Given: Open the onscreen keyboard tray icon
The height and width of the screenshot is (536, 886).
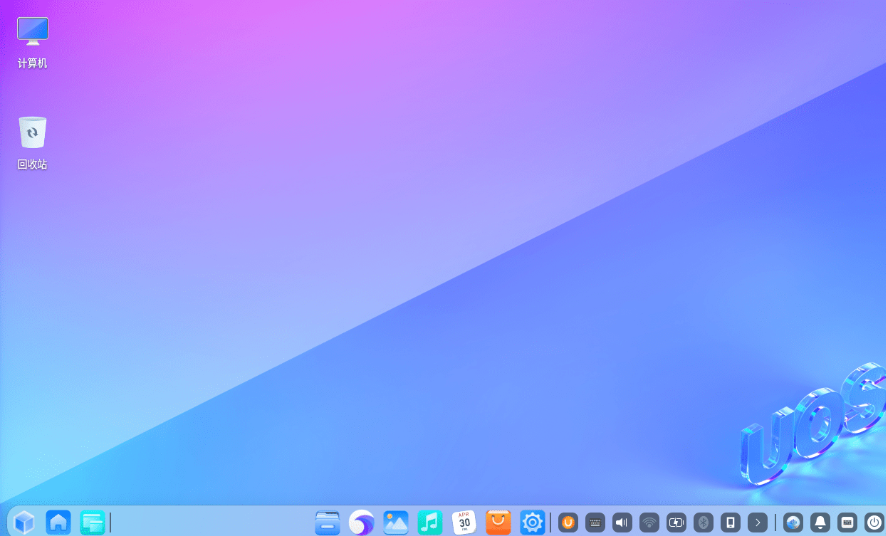Looking at the screenshot, I should (x=595, y=522).
